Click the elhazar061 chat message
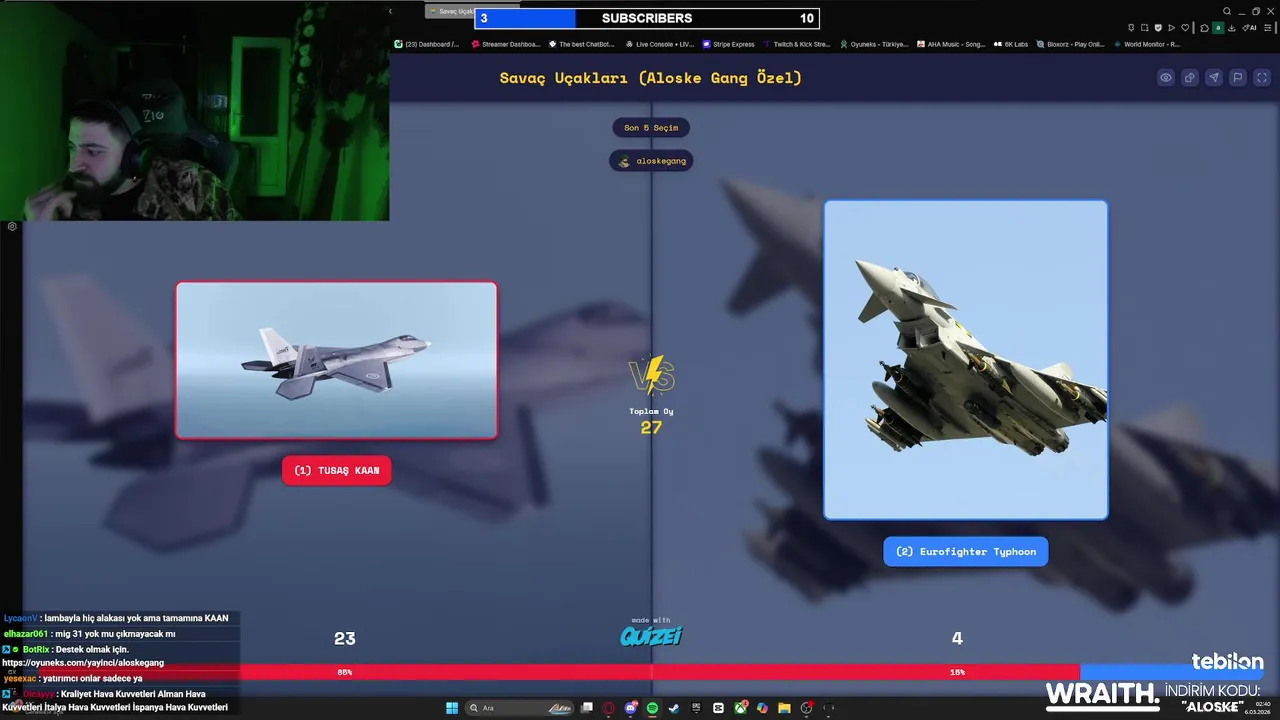Image resolution: width=1280 pixels, height=720 pixels. coord(90,633)
